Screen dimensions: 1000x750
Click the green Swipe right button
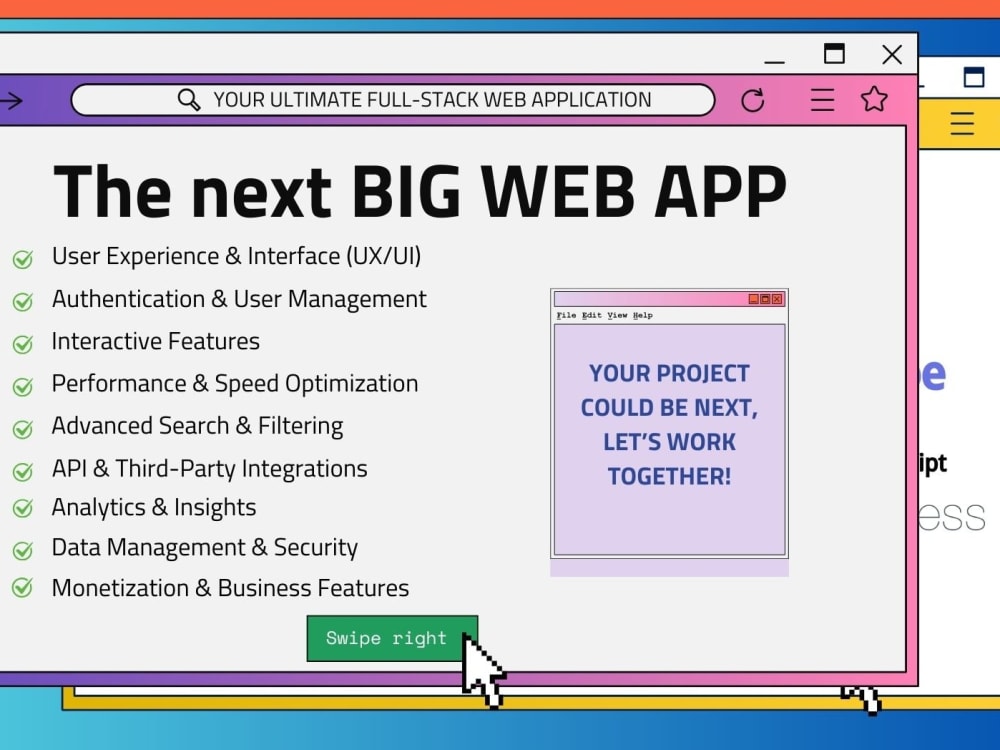392,638
